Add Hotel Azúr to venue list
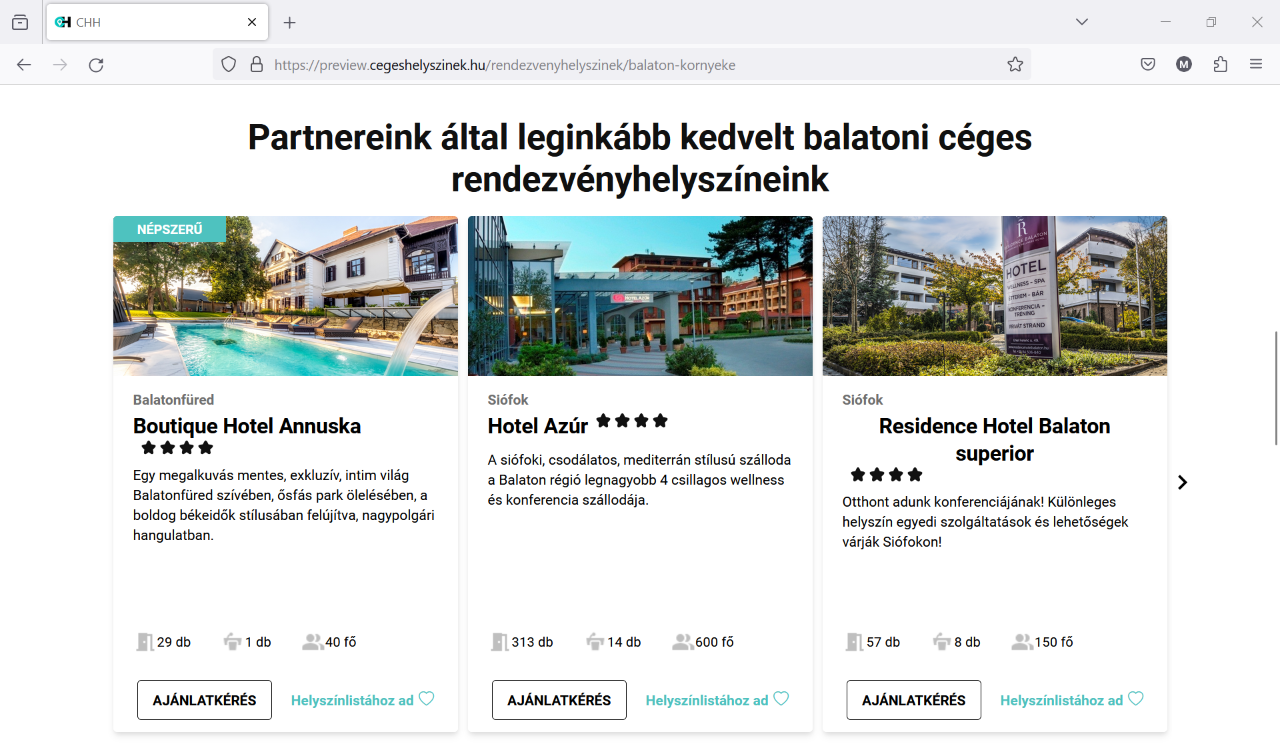The image size is (1280, 752). point(707,700)
